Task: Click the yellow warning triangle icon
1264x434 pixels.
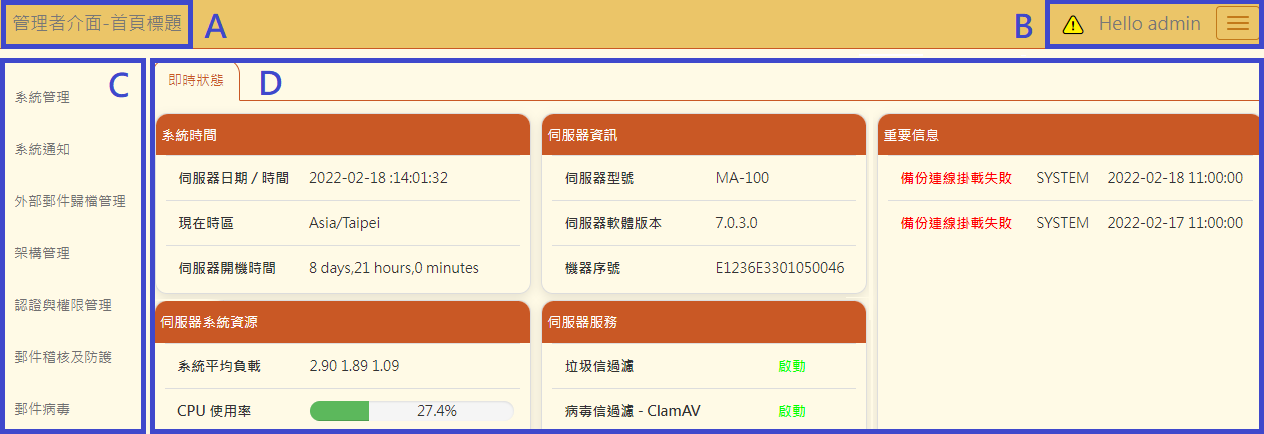Action: (1073, 25)
